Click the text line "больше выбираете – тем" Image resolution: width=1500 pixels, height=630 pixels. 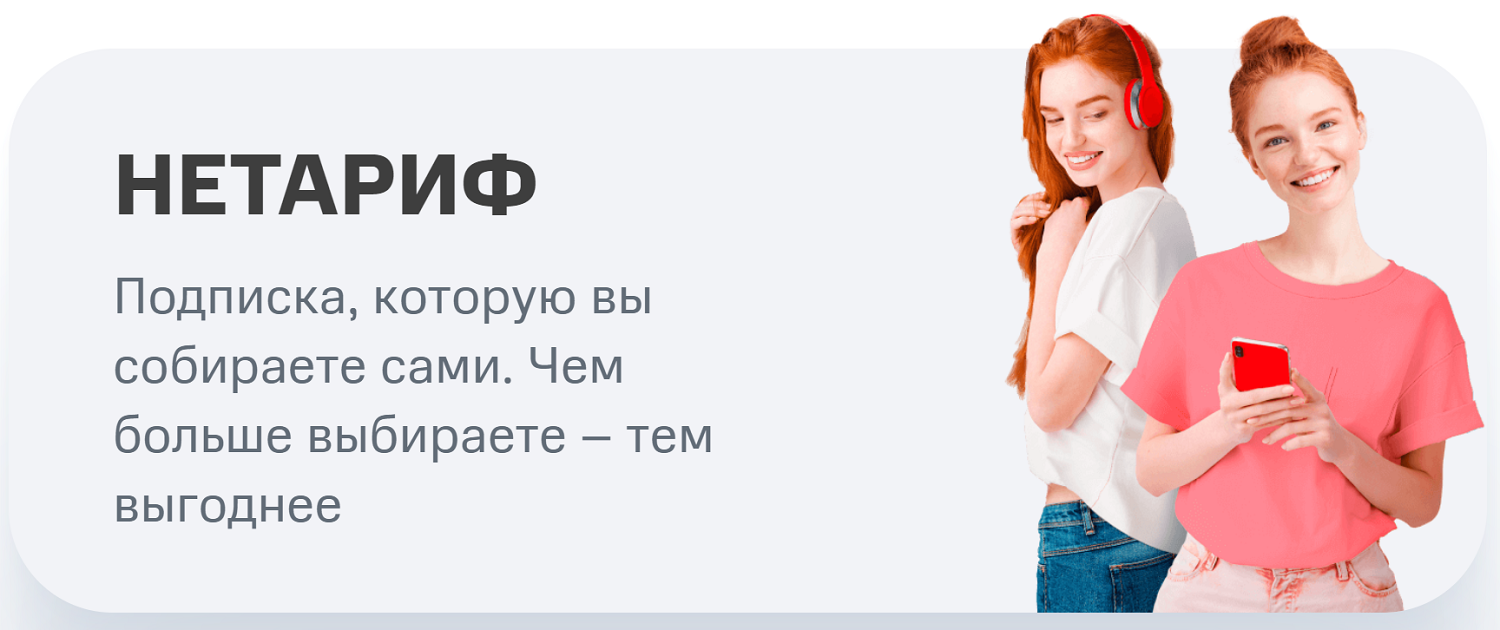pos(414,438)
